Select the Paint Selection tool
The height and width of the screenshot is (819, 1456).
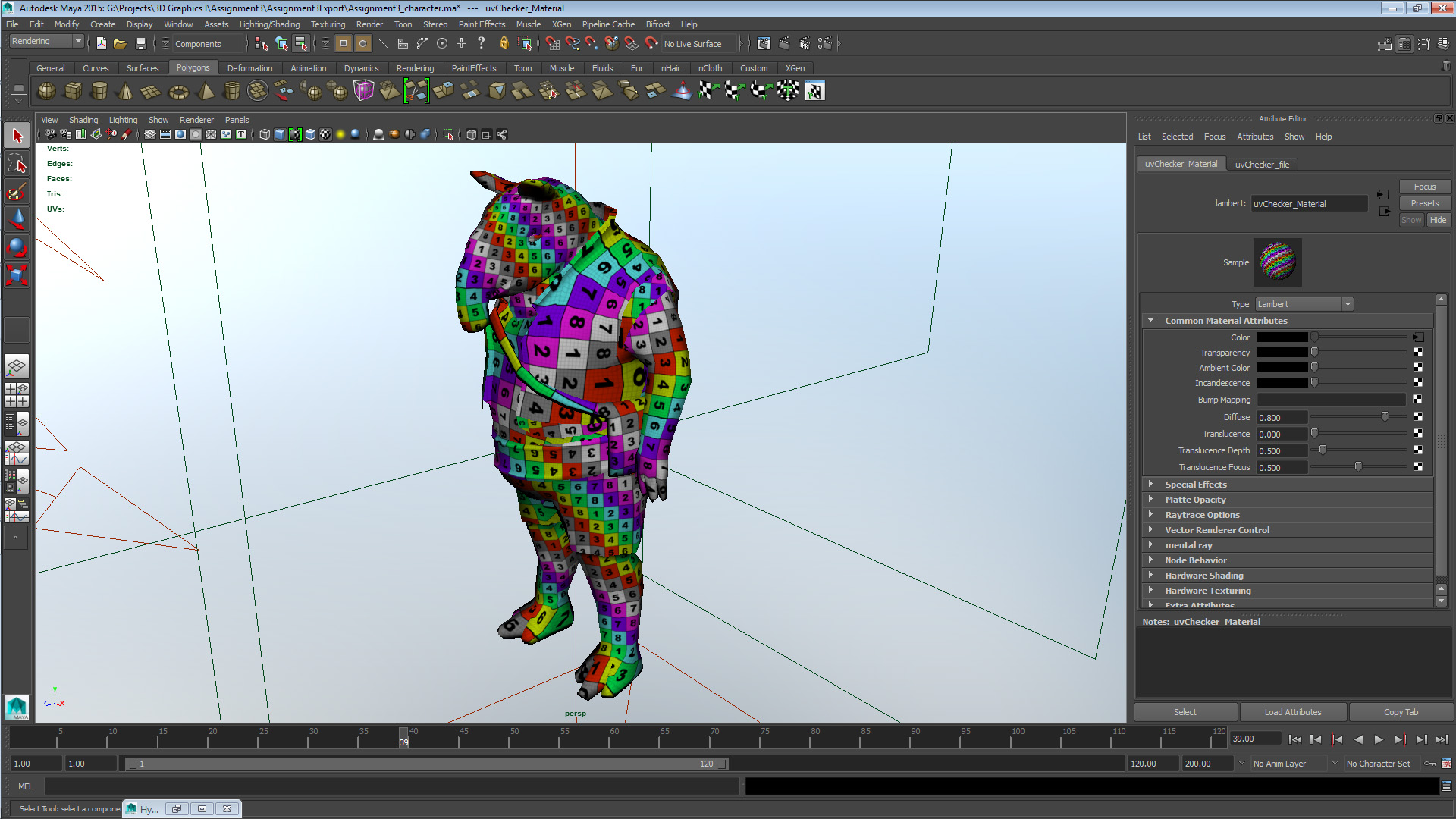(17, 191)
